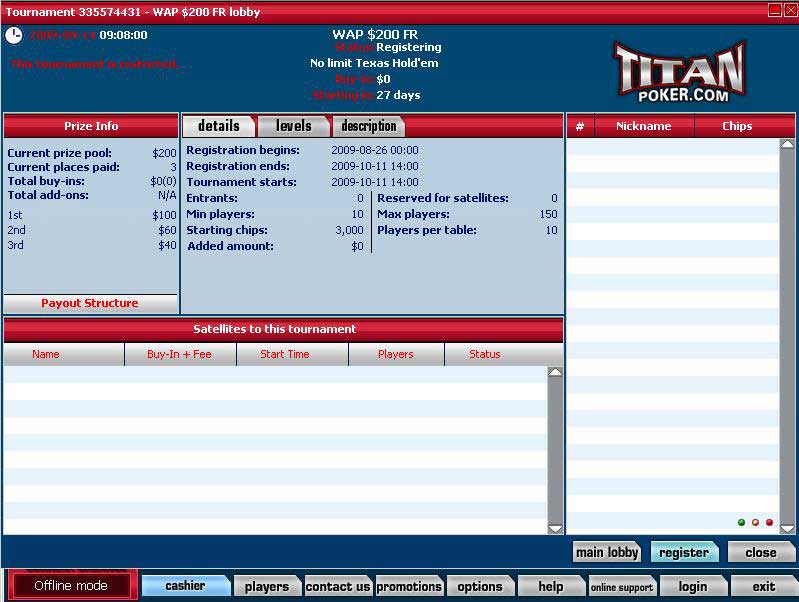The height and width of the screenshot is (602, 799).
Task: Click the 2nd place $60 value
Action: click(x=167, y=230)
